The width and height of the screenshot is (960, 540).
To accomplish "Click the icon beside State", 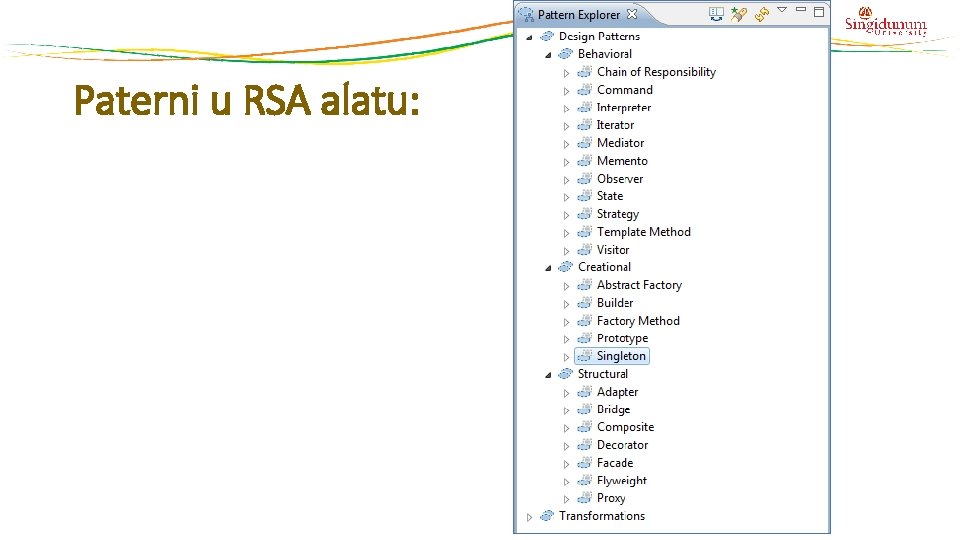I will pyautogui.click(x=585, y=196).
